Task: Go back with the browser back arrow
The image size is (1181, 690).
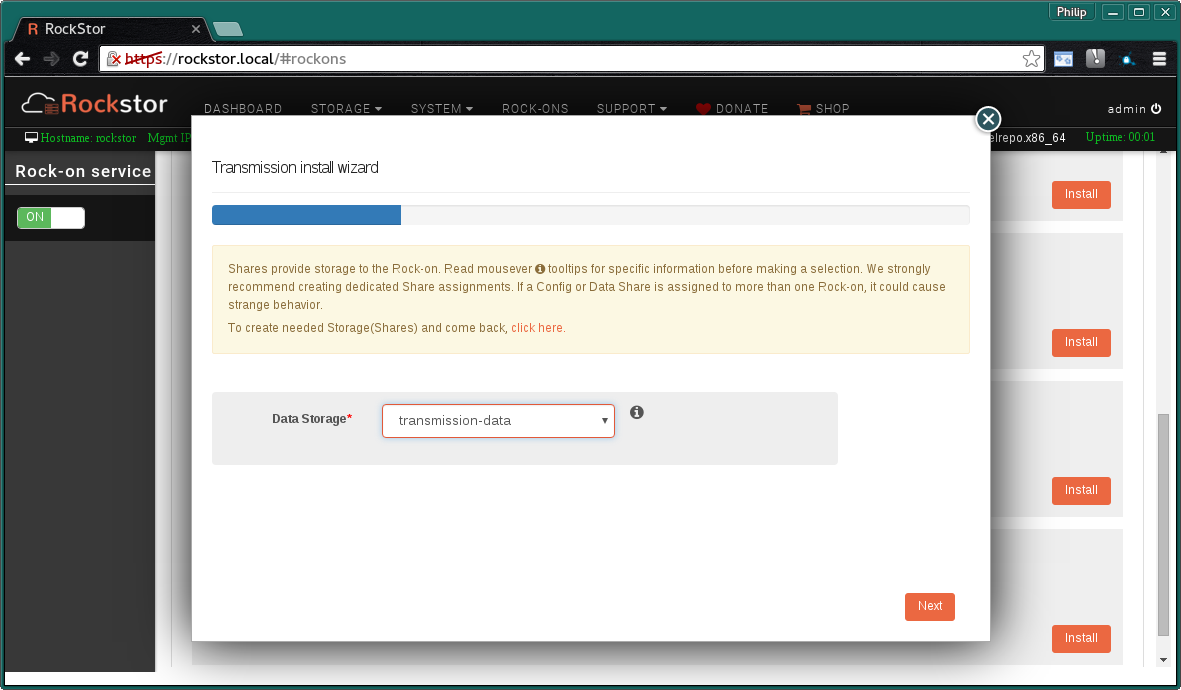Action: [23, 59]
